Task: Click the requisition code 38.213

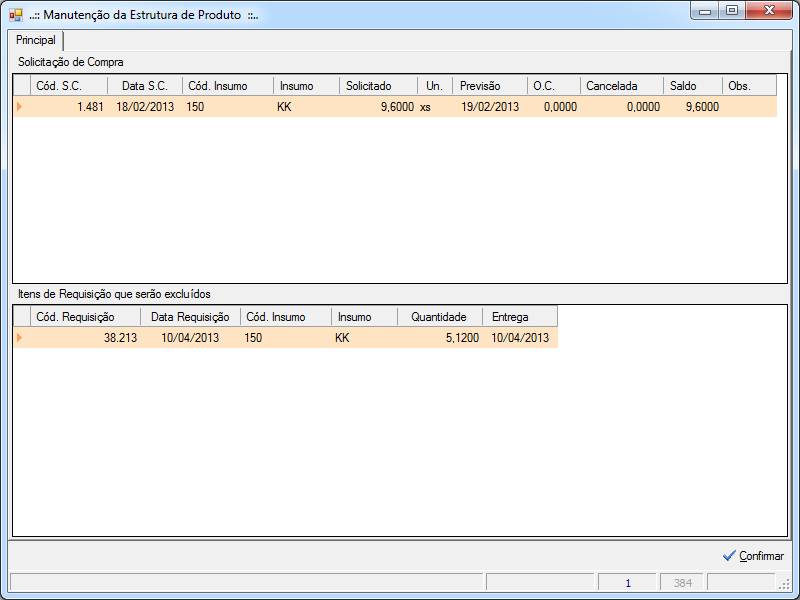Action: click(x=85, y=338)
